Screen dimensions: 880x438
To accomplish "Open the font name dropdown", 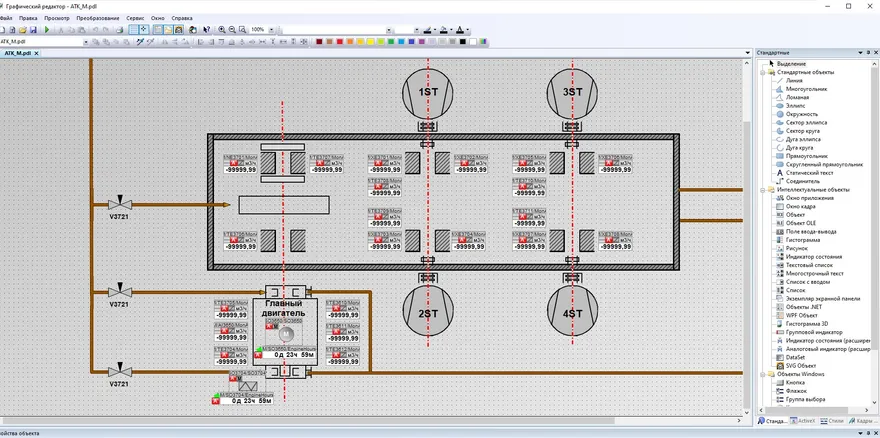I will tap(389, 30).
